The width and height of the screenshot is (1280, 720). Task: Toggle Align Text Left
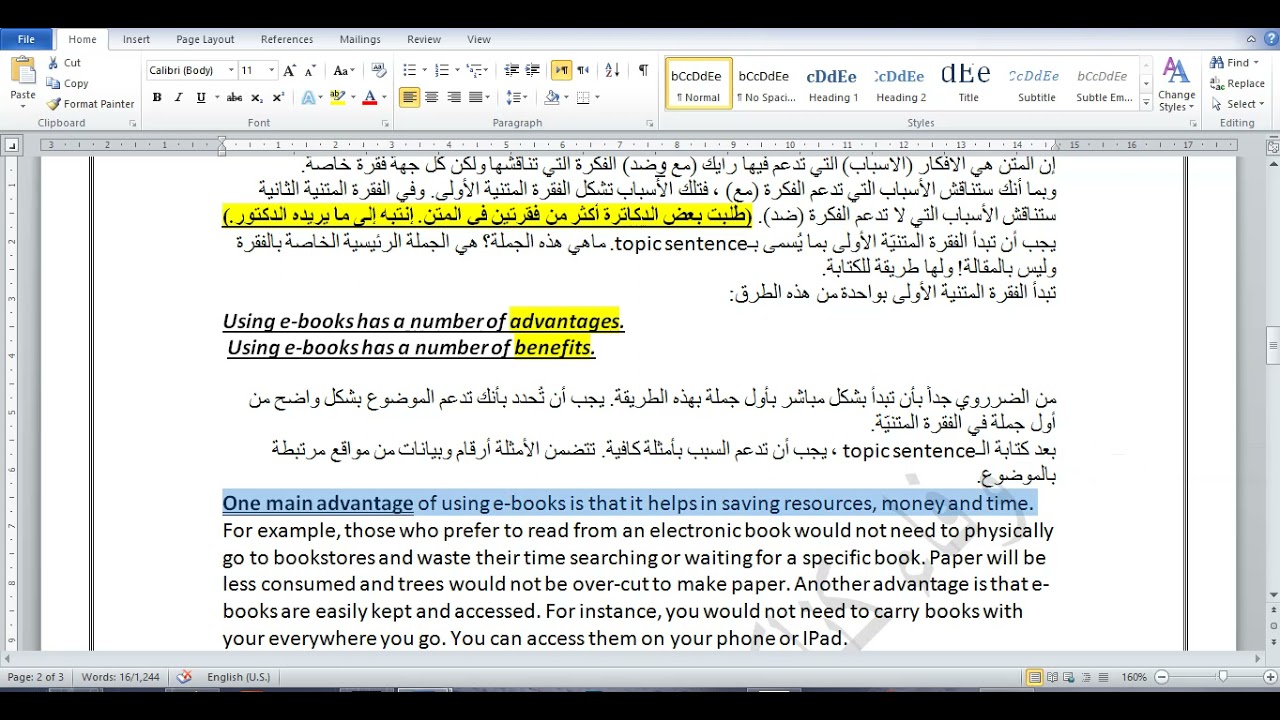click(x=409, y=97)
